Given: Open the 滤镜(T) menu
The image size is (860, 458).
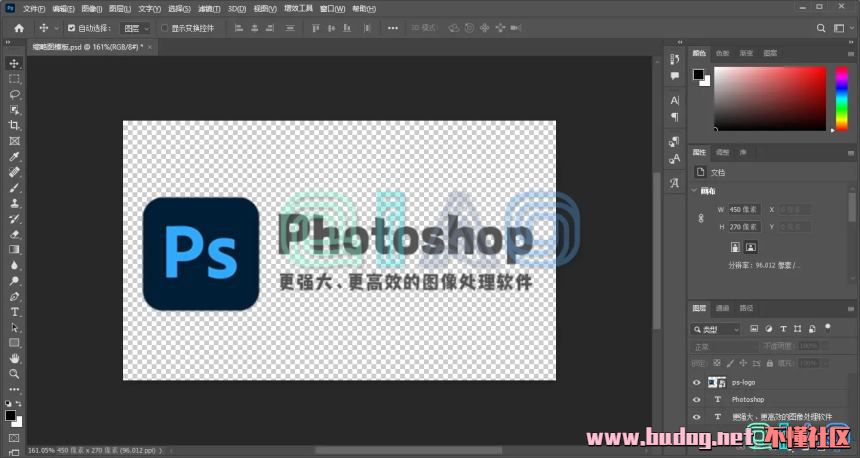Looking at the screenshot, I should point(209,9).
